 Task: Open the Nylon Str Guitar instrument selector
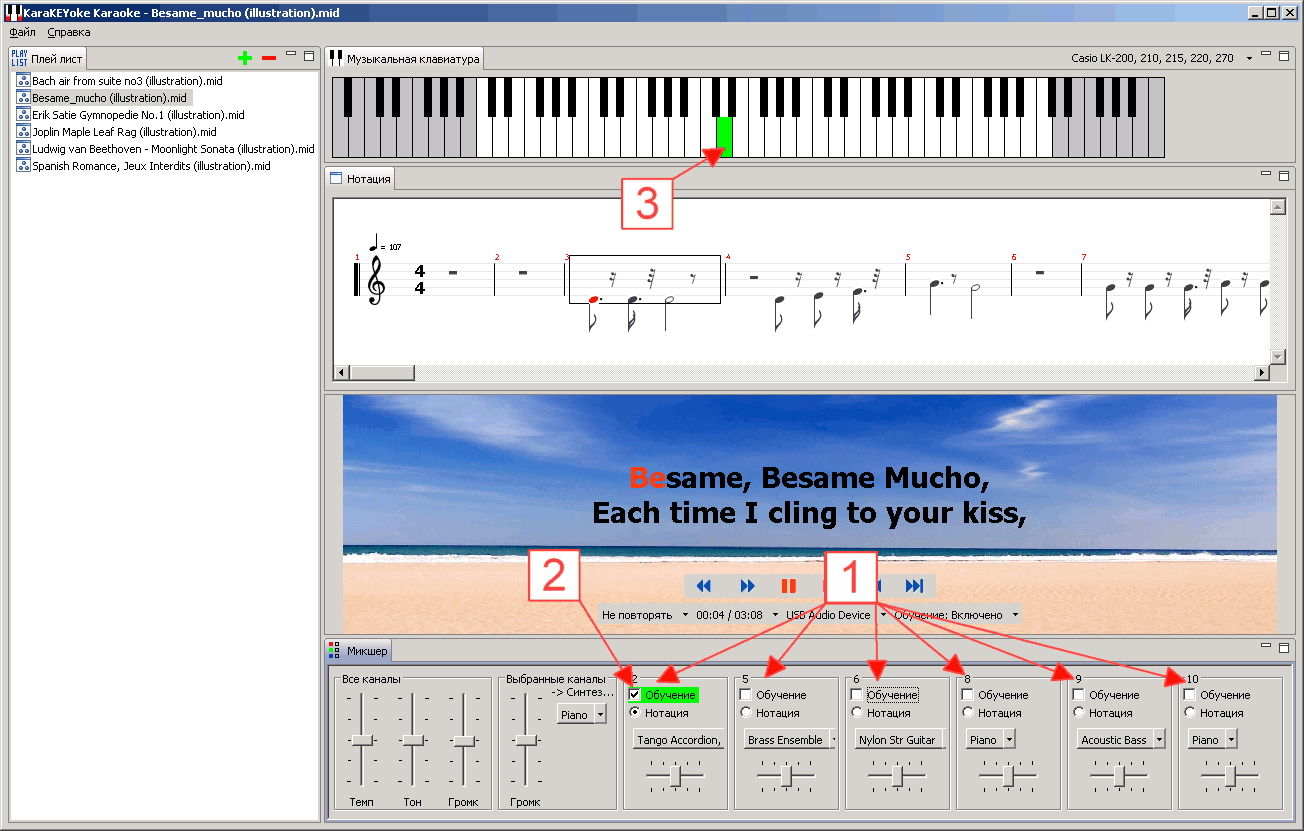[x=900, y=740]
